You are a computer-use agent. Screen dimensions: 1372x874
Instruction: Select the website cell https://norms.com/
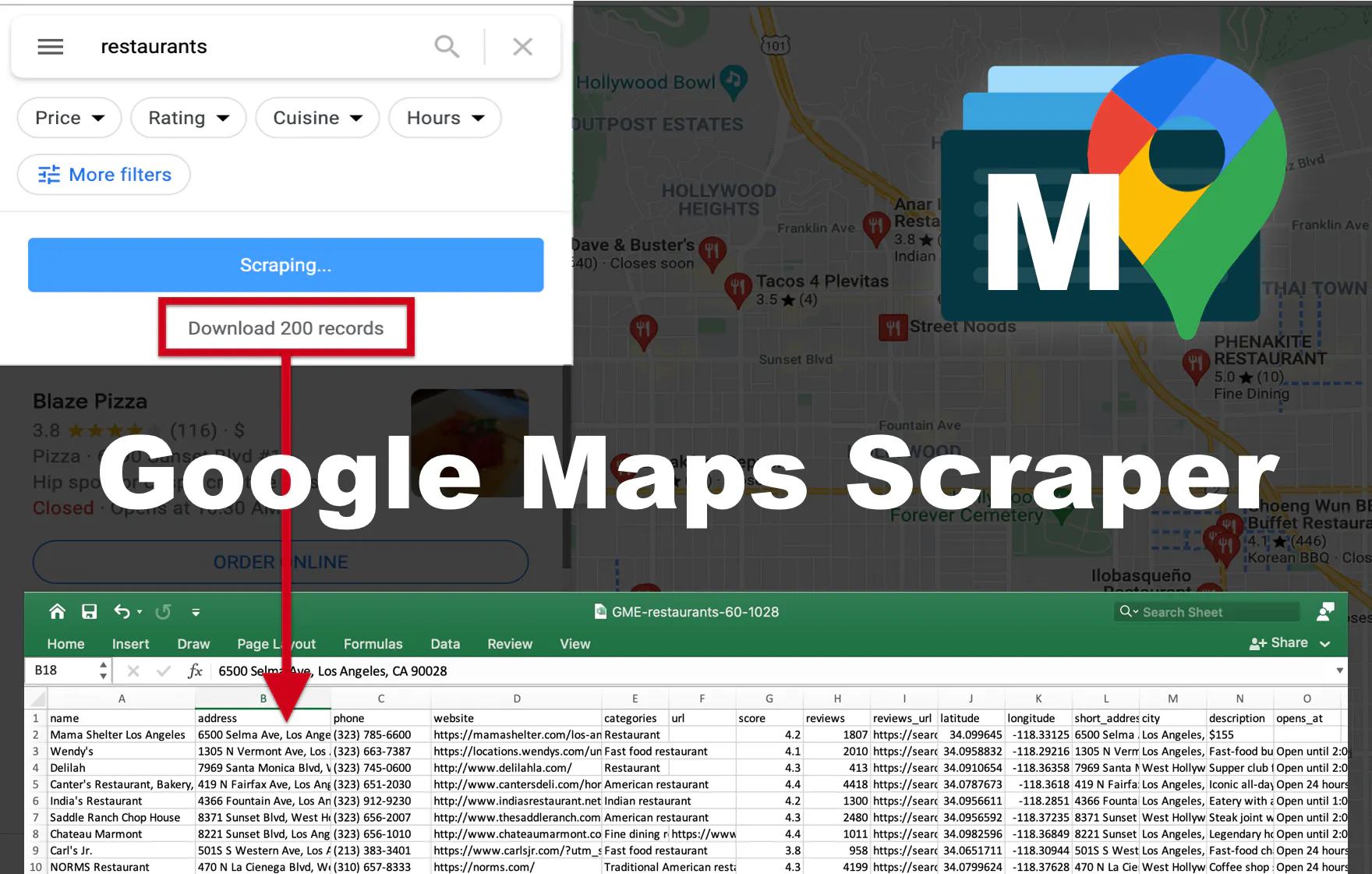point(517,867)
